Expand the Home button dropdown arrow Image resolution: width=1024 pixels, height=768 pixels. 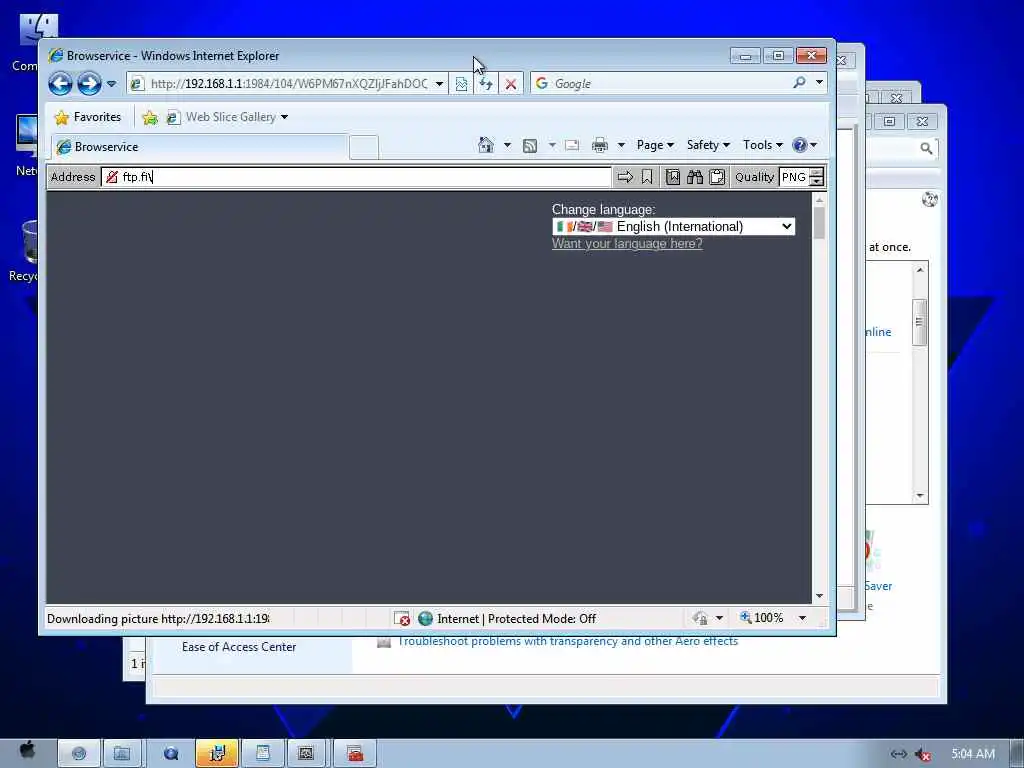pyautogui.click(x=507, y=145)
